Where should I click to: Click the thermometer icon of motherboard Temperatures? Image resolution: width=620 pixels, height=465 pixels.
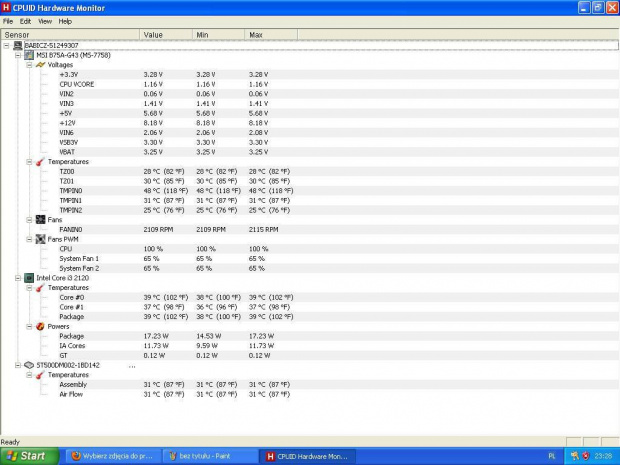coord(40,162)
